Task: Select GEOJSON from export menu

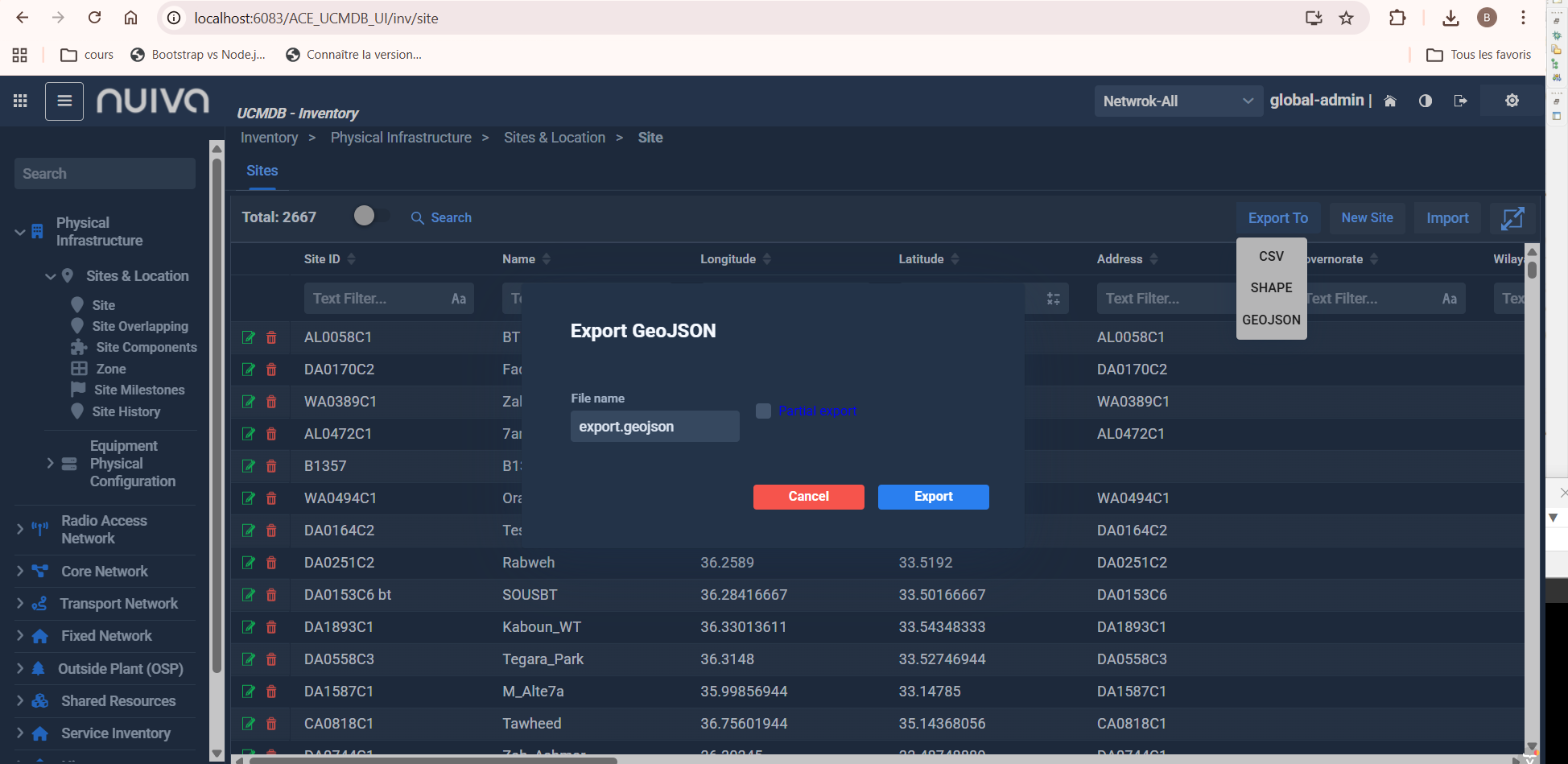Action: tap(1271, 320)
